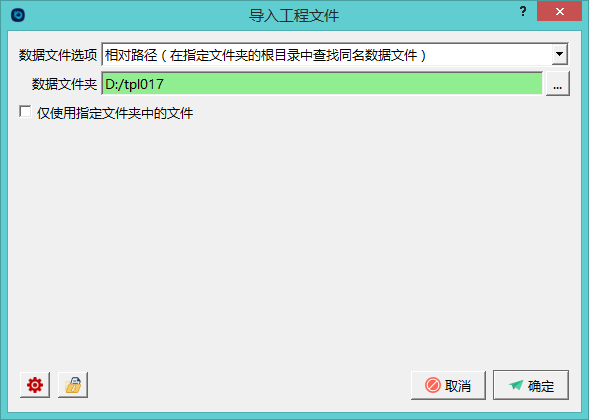Image resolution: width=589 pixels, height=420 pixels.
Task: Click the open-folder file icon button
Action: (x=73, y=385)
